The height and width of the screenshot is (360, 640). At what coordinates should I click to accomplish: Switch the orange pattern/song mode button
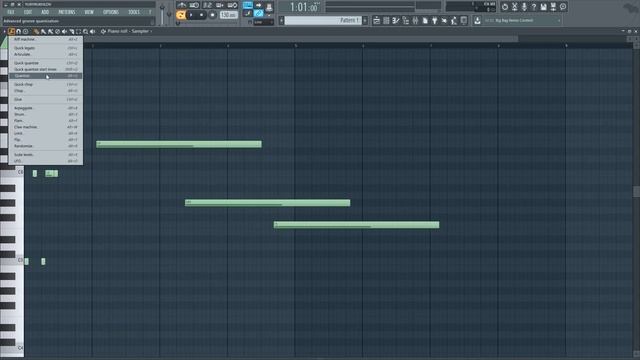pyautogui.click(x=181, y=15)
